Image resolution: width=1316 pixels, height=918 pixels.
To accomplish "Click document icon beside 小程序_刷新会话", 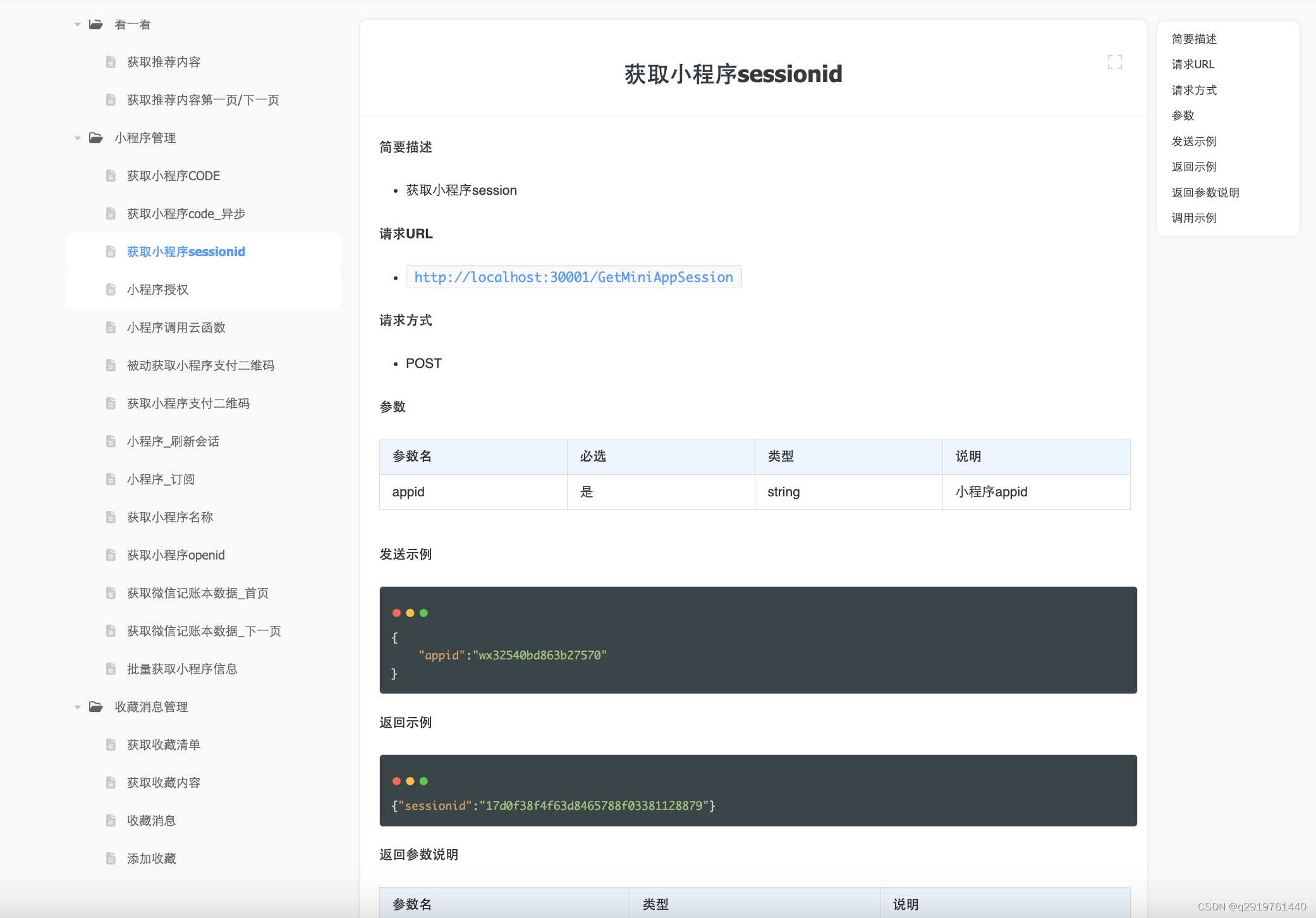I will [111, 441].
